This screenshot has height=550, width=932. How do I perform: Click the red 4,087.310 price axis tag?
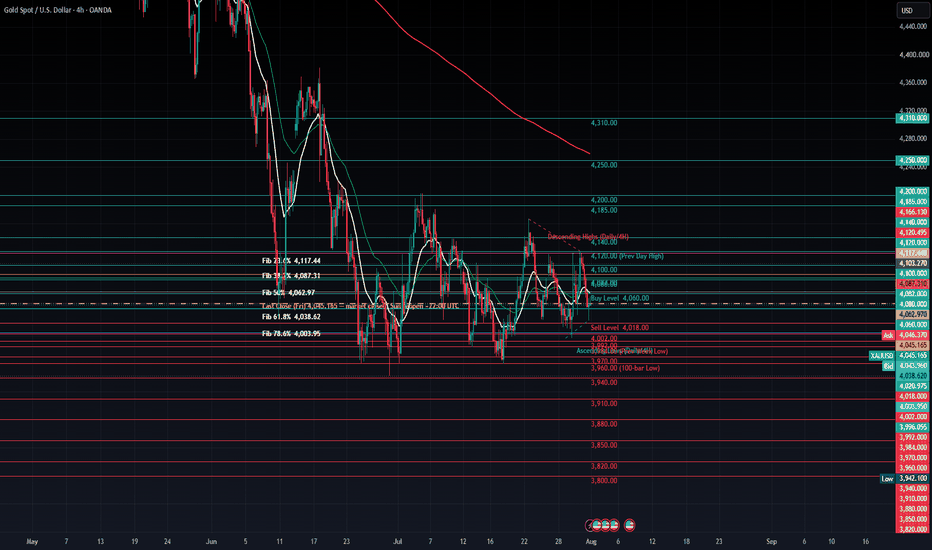912,284
